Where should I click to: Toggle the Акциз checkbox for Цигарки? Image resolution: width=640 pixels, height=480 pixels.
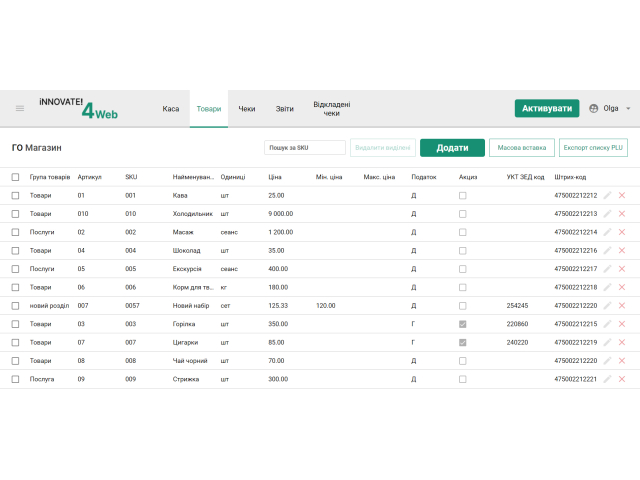462,342
